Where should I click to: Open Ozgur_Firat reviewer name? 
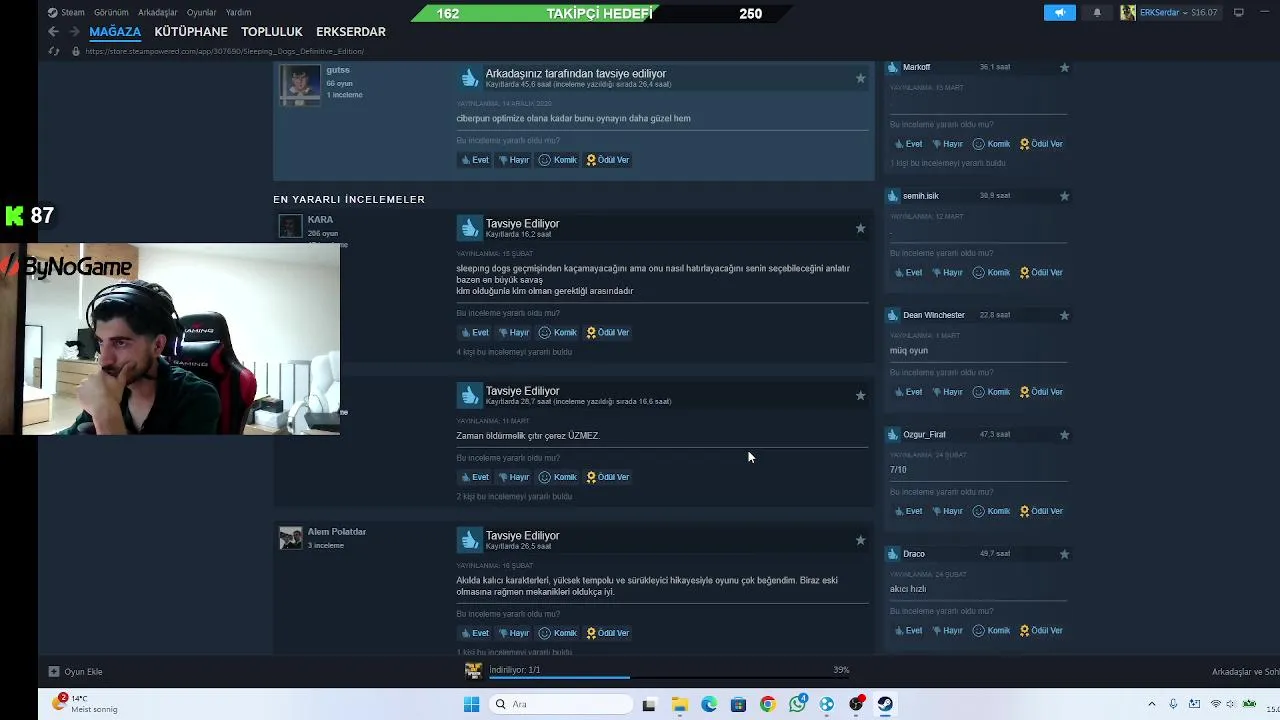(x=924, y=435)
